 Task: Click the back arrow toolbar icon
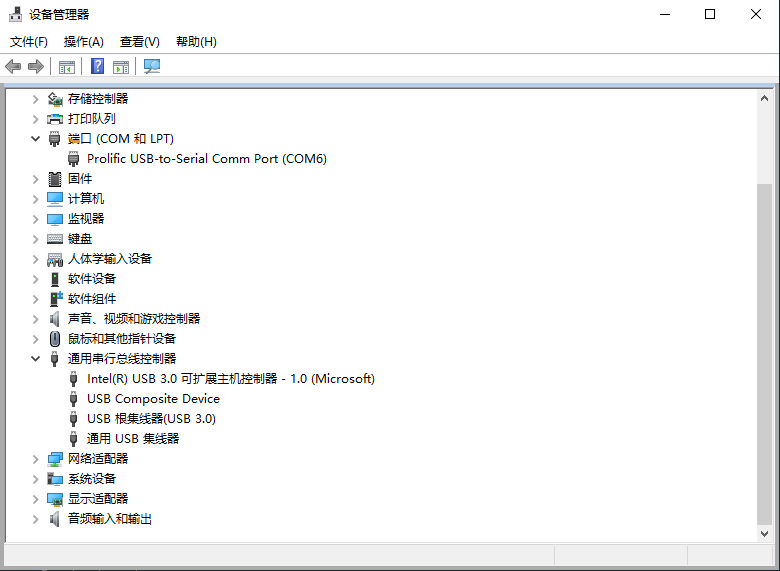point(13,67)
